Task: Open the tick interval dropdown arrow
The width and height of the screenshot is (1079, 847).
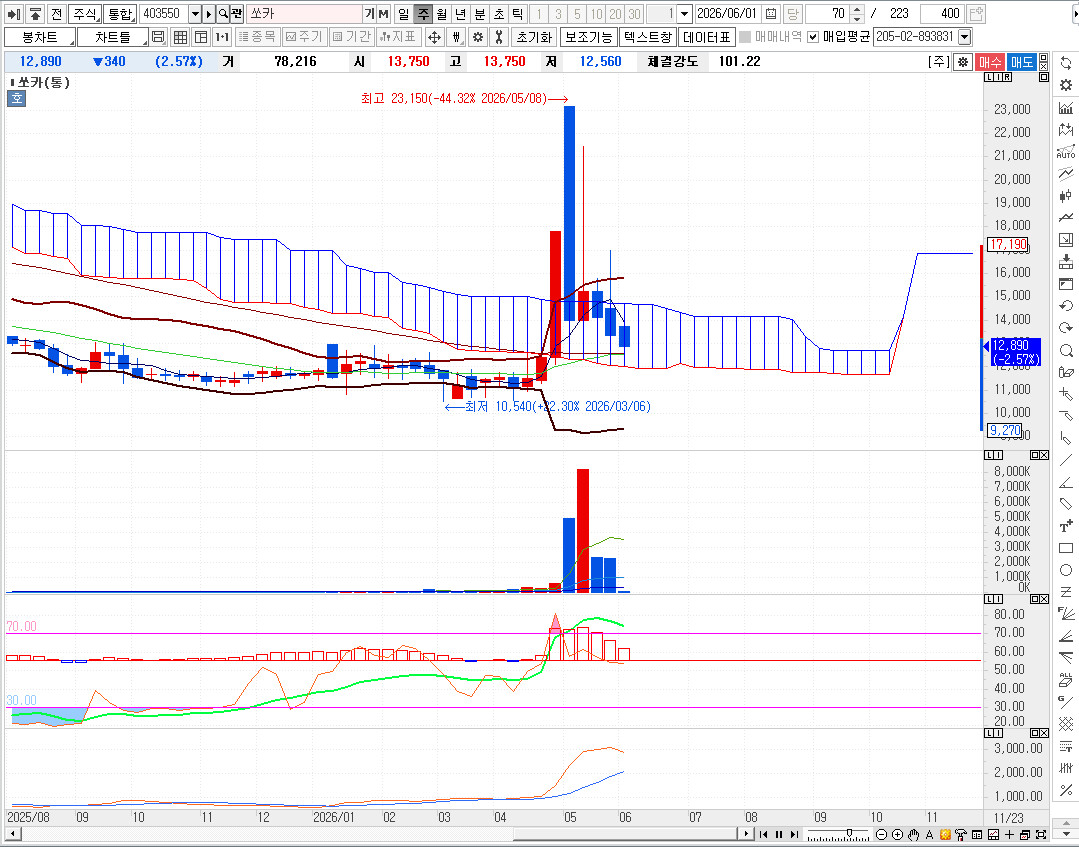Action: (x=684, y=14)
